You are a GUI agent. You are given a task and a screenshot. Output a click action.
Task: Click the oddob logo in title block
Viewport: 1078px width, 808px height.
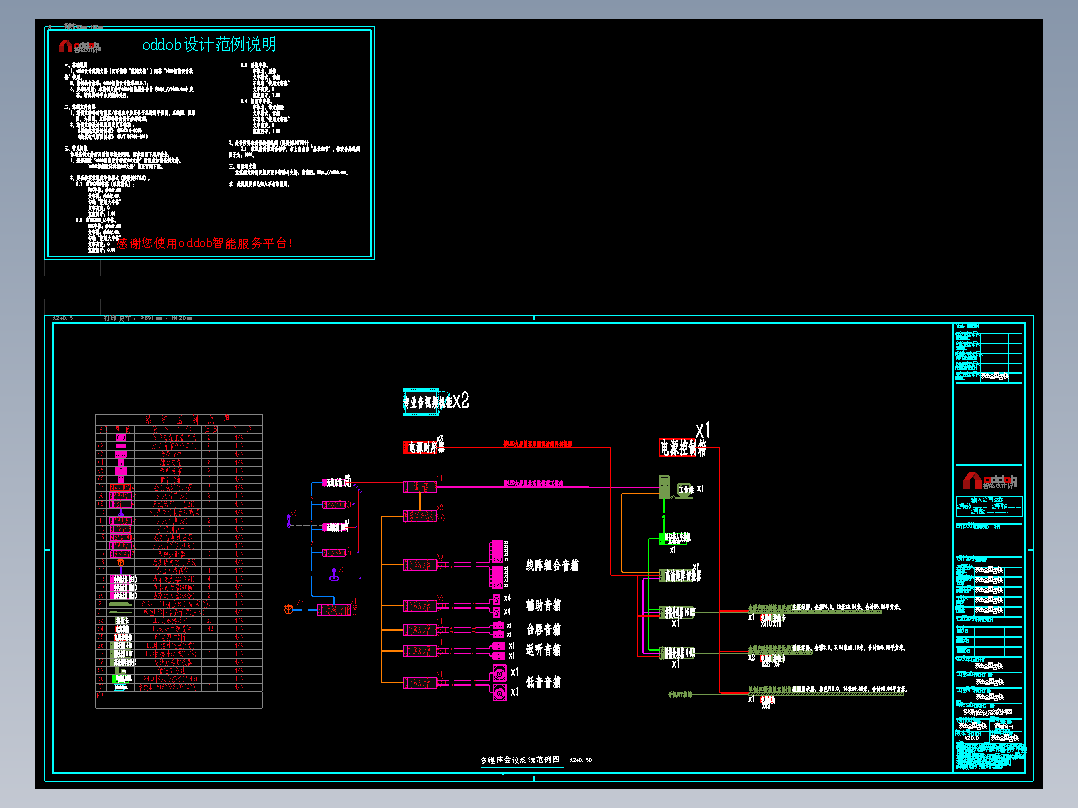point(989,480)
